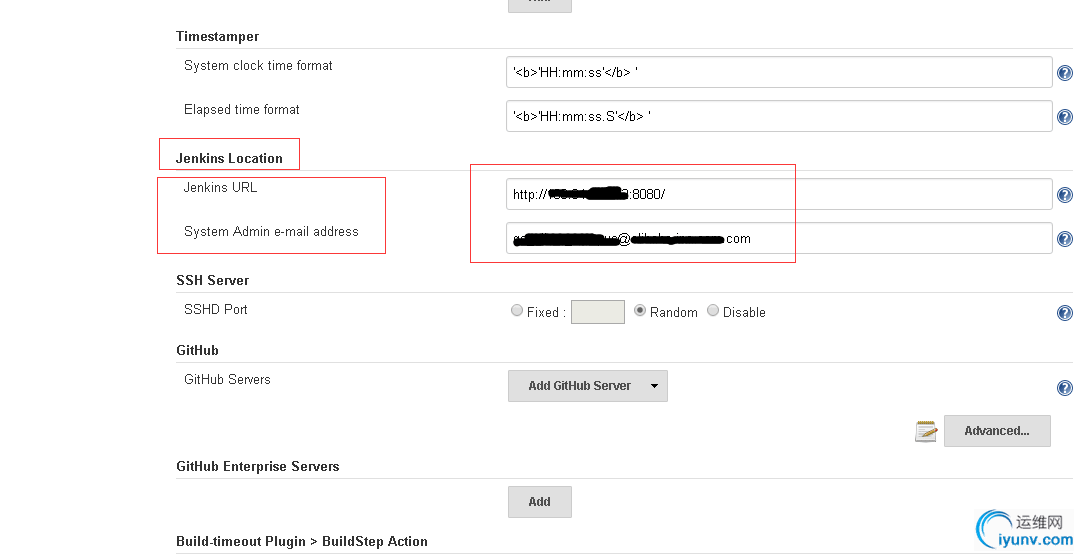Show help for SSHD Port setting

1065,313
